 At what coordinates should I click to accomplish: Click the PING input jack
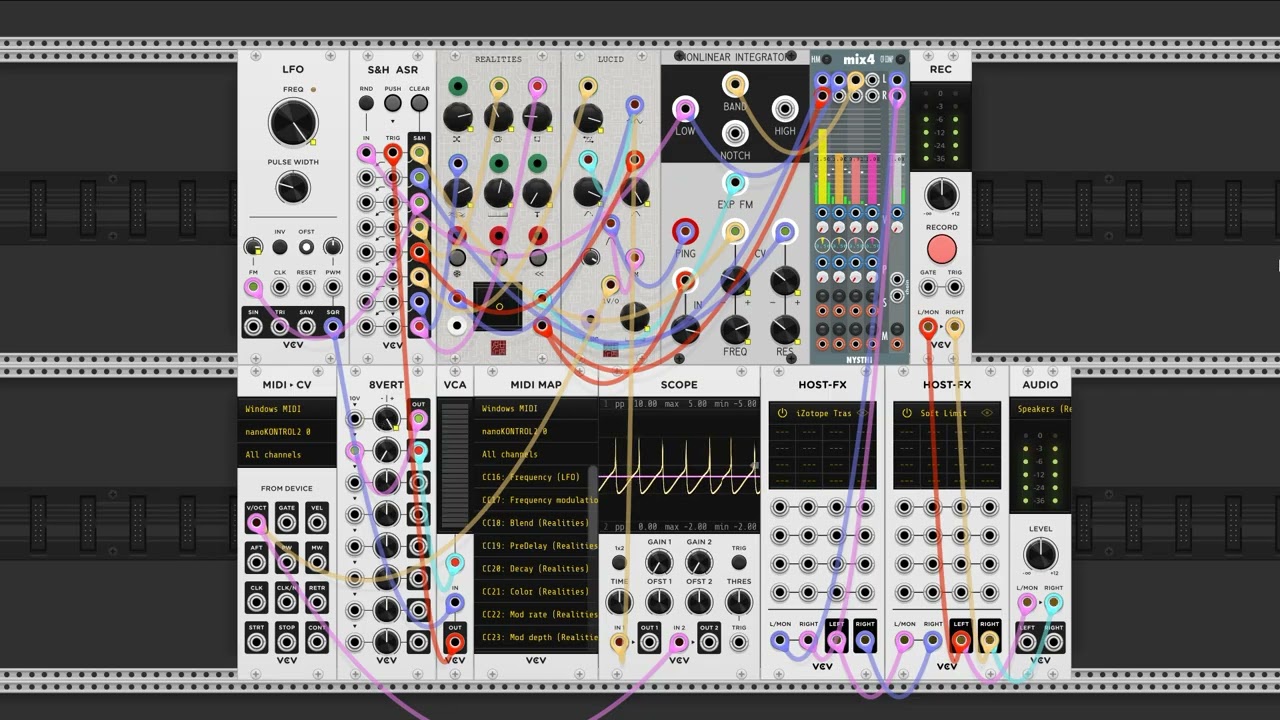(685, 232)
